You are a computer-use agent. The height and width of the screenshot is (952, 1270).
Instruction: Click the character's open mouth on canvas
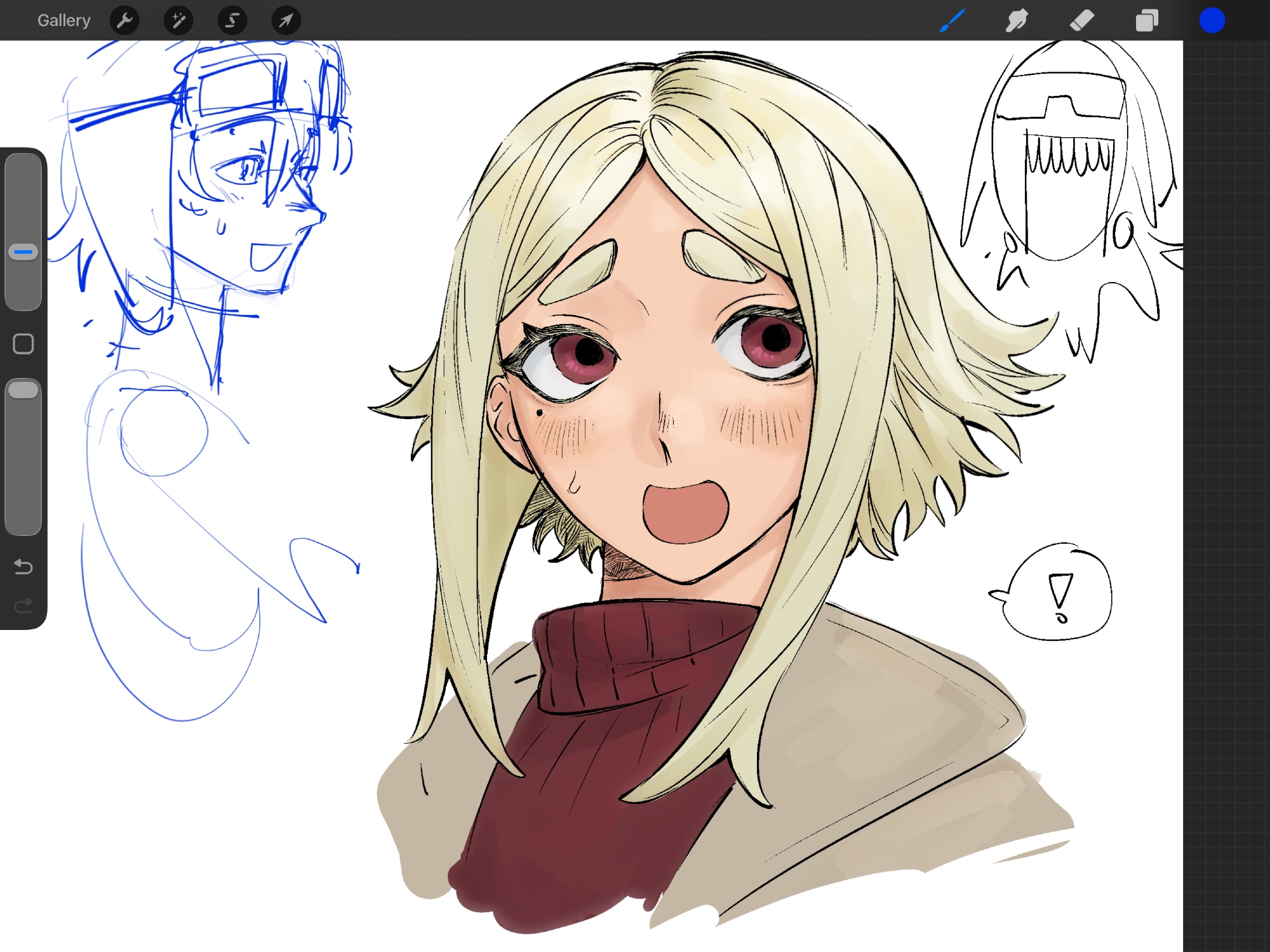coord(685,513)
